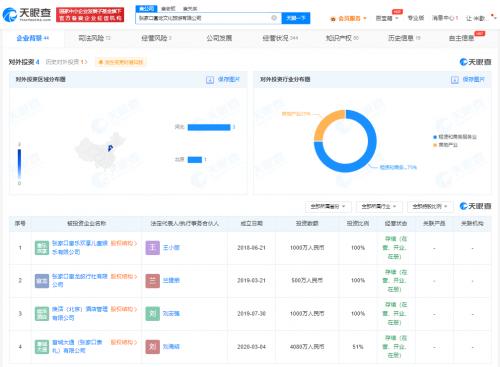Click the 北京 bar in the region chart
The image size is (500, 367).
[195, 160]
